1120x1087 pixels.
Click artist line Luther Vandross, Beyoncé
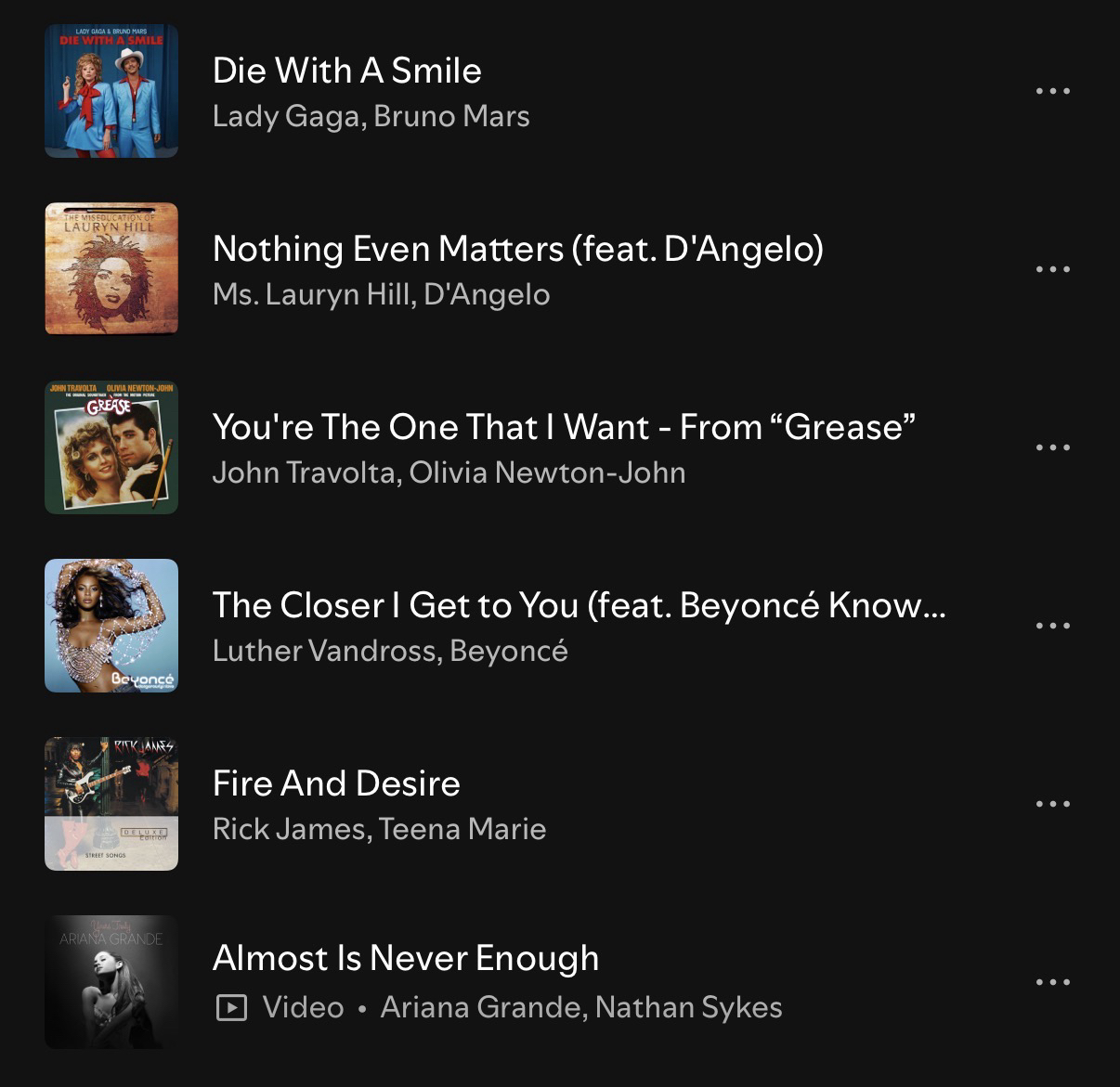click(390, 651)
